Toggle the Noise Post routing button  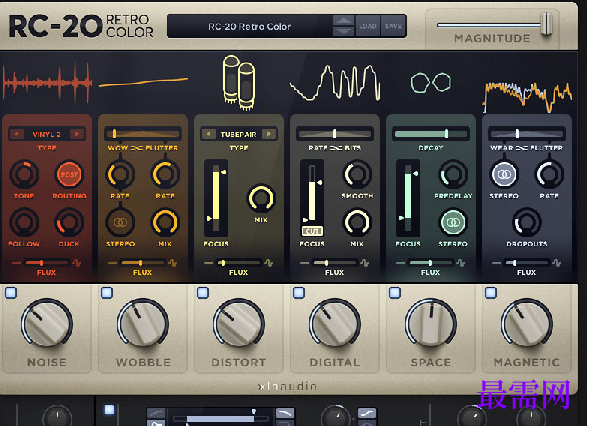point(69,174)
